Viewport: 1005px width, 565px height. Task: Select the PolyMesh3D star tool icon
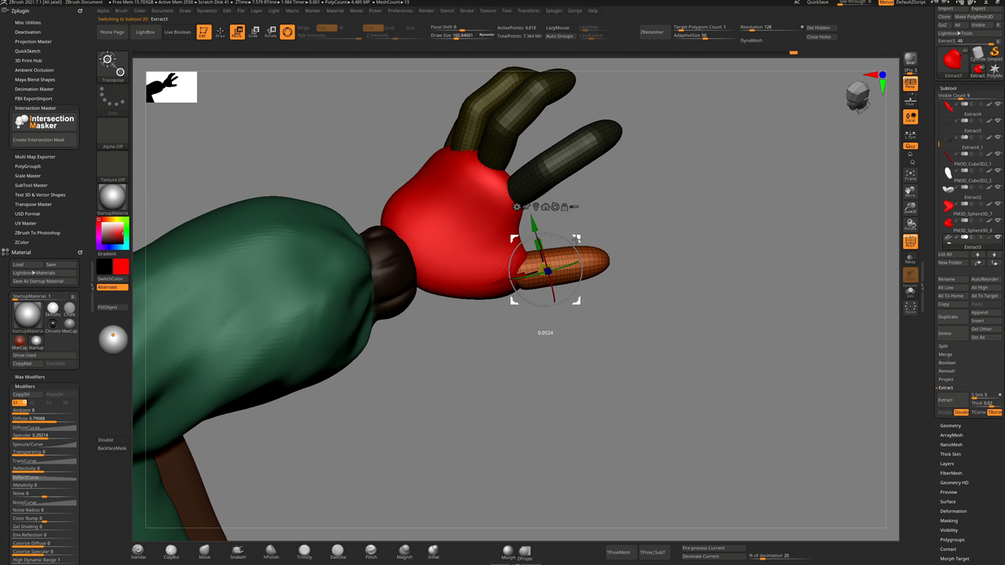[x=994, y=70]
